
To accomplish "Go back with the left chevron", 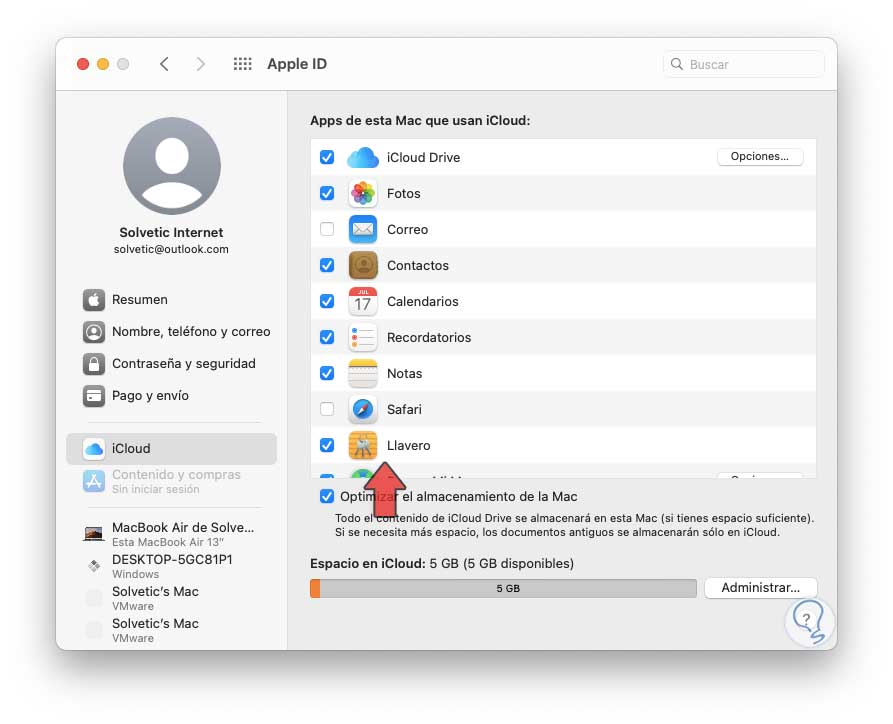I will click(x=165, y=64).
